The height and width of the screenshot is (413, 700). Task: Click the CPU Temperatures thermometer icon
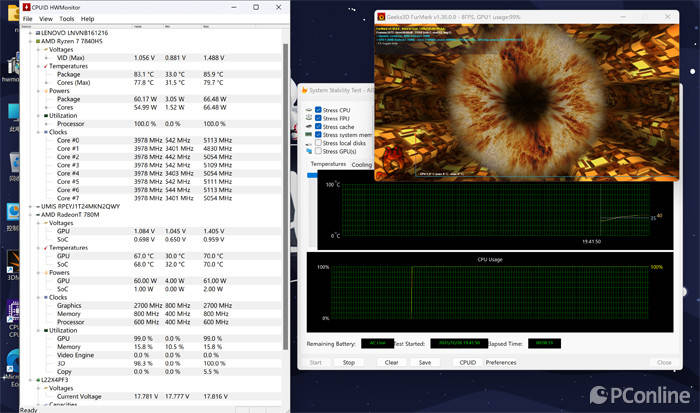(x=46, y=66)
